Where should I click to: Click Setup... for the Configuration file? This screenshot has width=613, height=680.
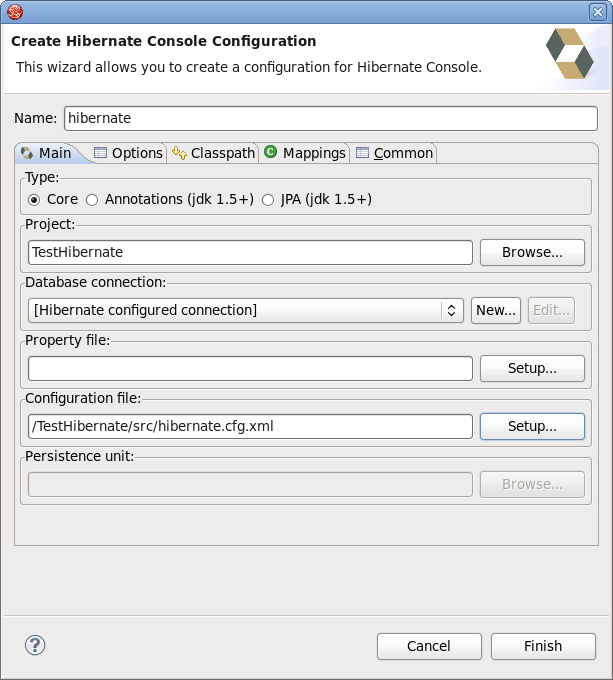(532, 426)
